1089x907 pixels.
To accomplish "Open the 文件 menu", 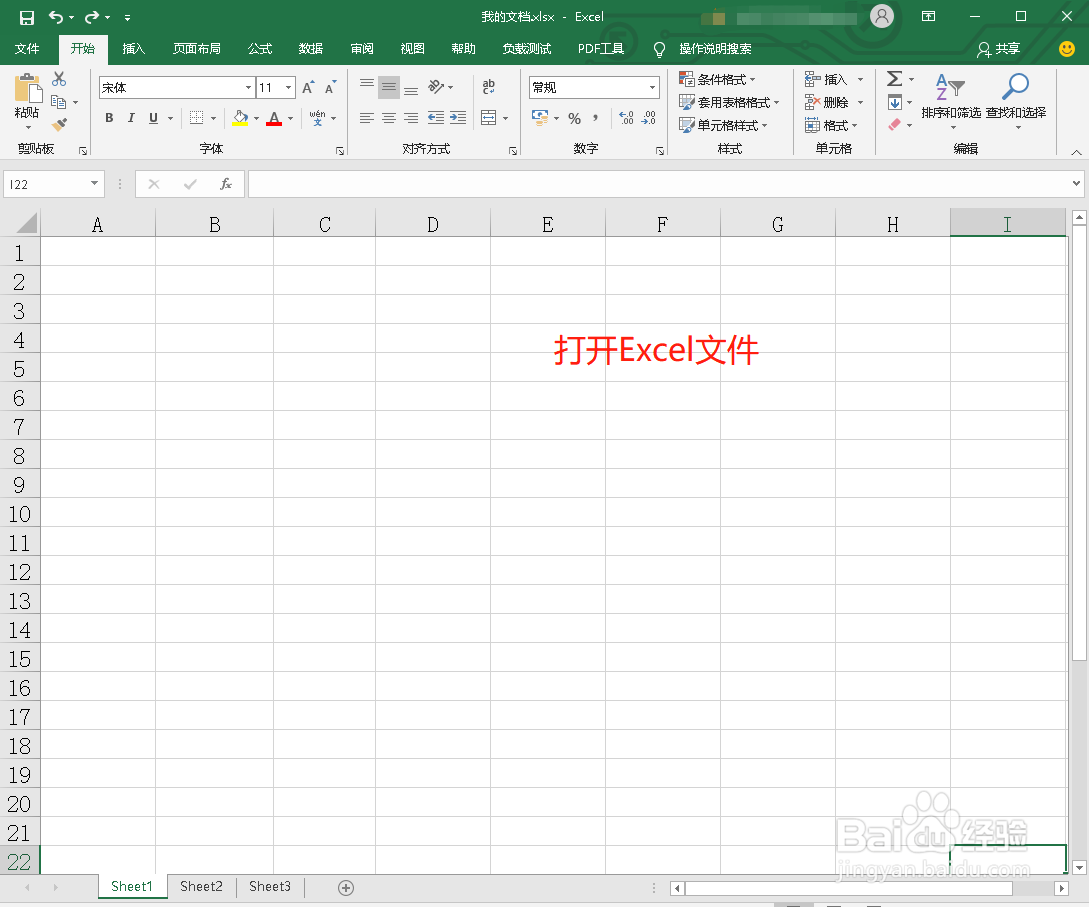I will tap(27, 49).
